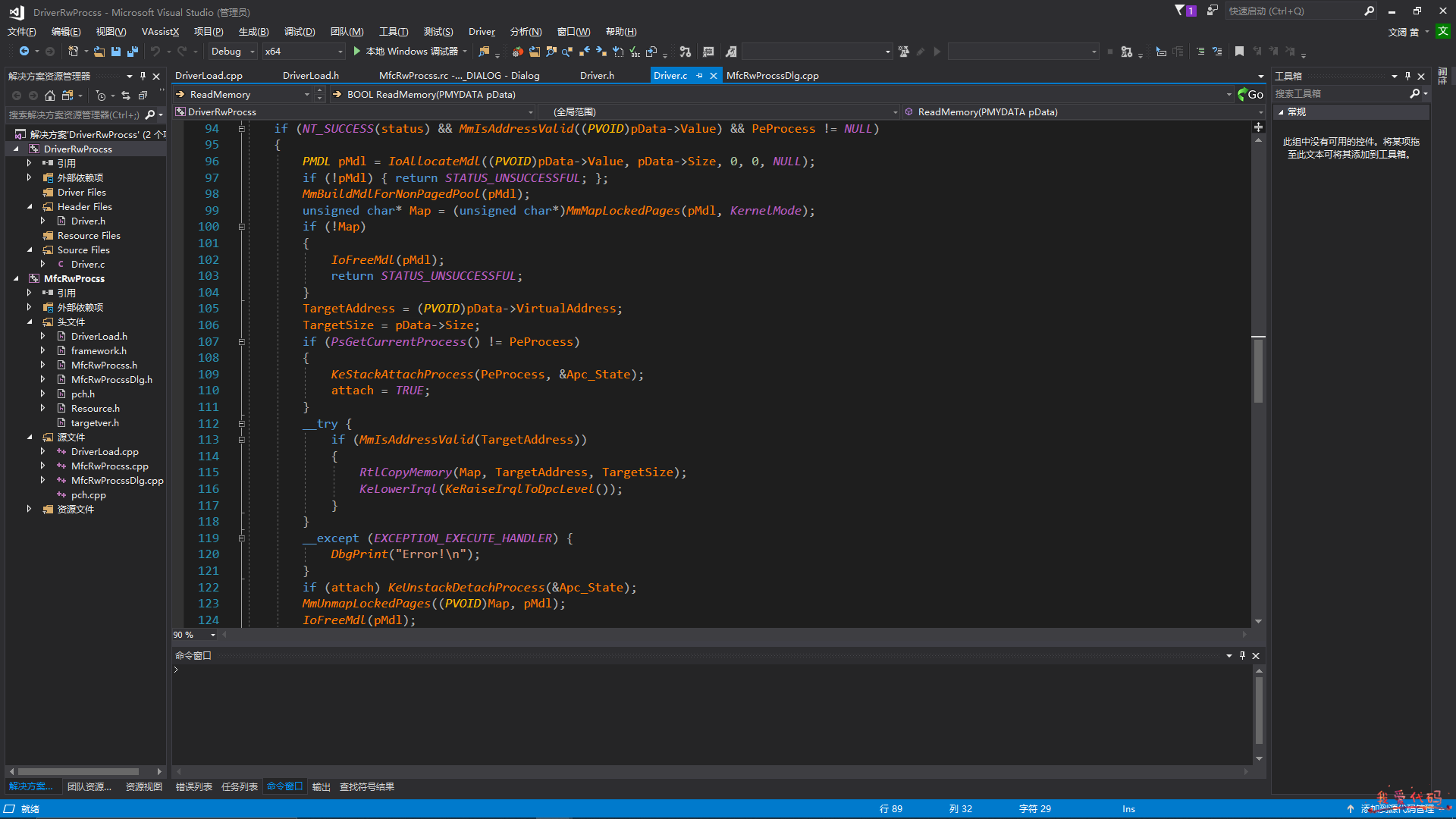Click the 本地 Windows 调试器 button
This screenshot has height=819, width=1456.
[412, 52]
